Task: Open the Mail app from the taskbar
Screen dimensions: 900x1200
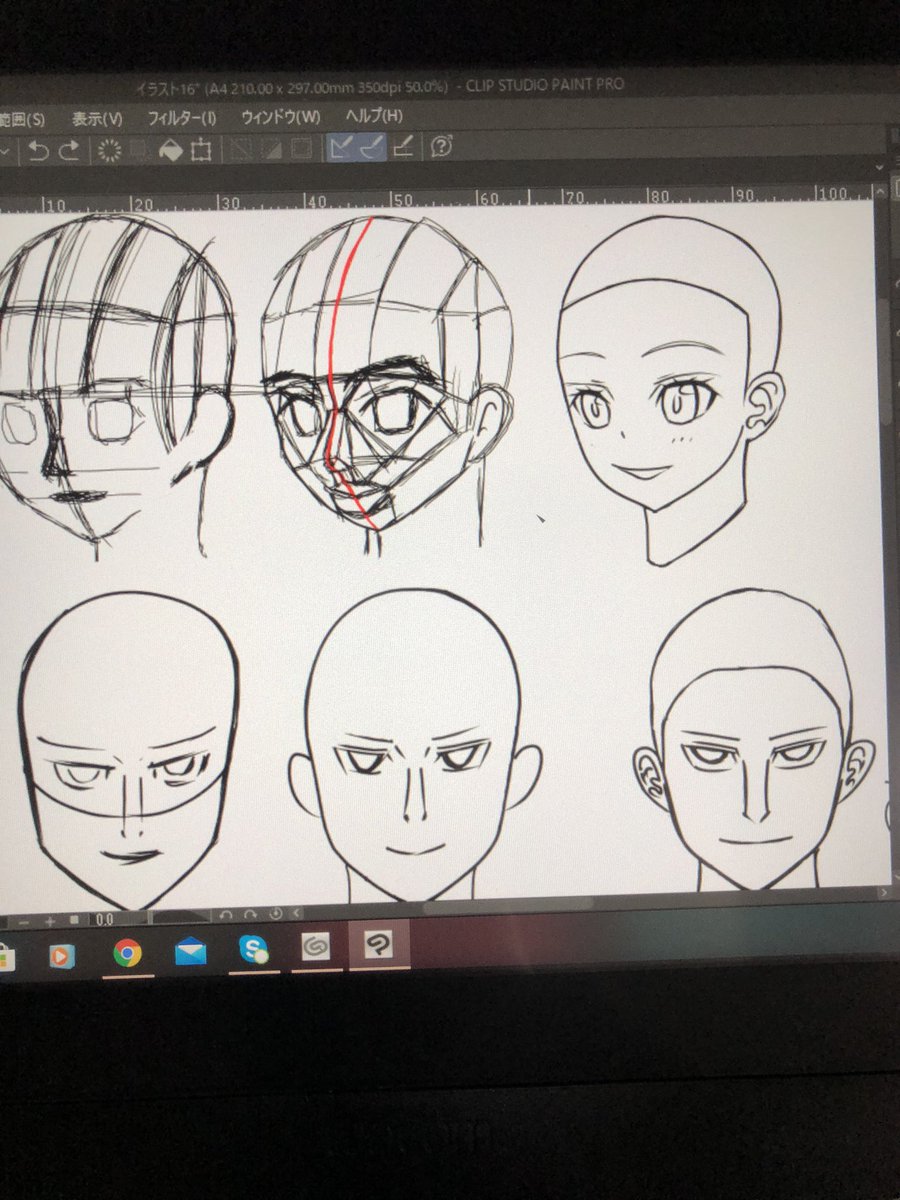Action: point(190,953)
